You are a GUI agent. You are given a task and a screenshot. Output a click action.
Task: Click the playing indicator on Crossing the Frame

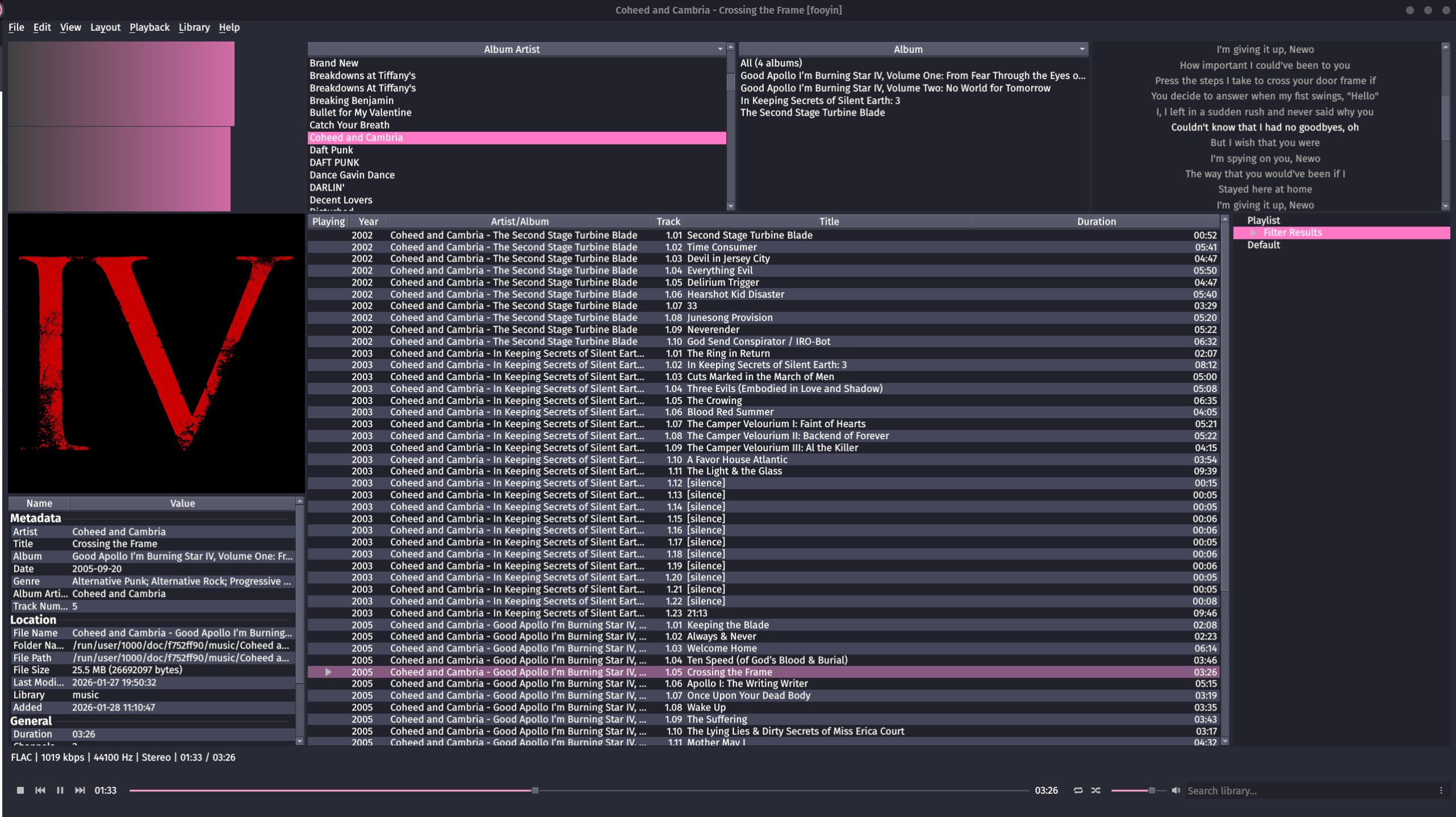[328, 672]
